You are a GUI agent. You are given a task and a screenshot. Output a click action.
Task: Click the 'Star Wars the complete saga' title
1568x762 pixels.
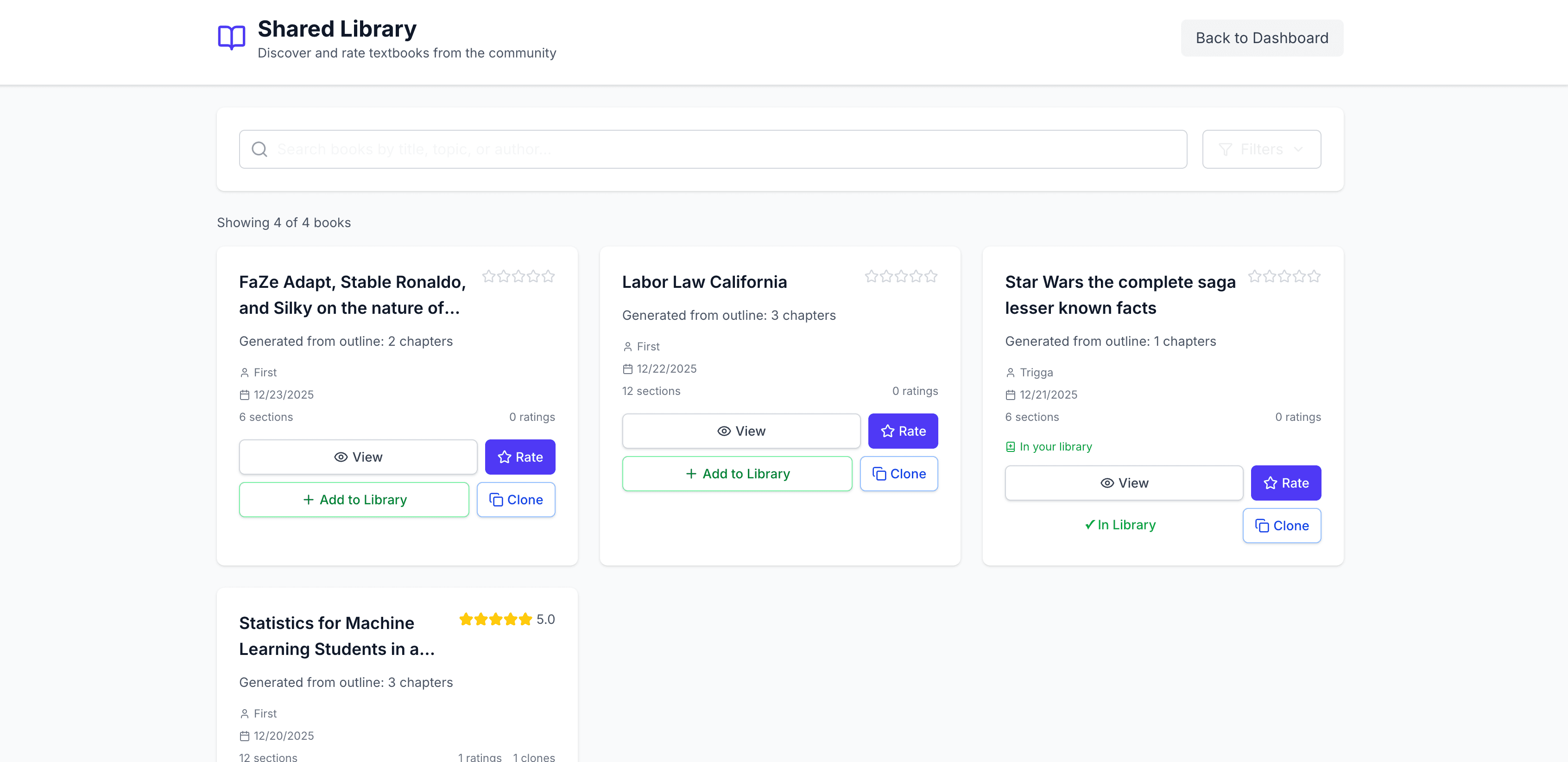click(1120, 295)
